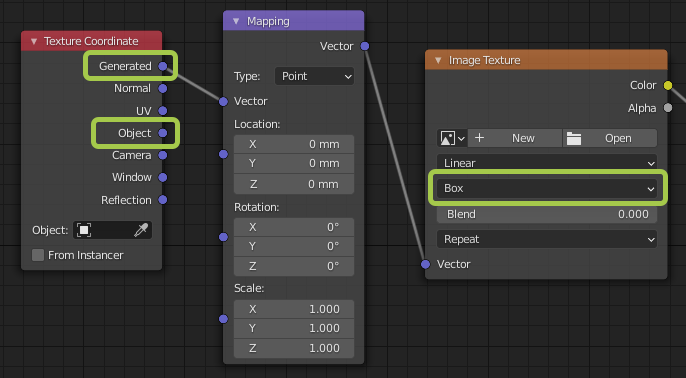This screenshot has width=686, height=378.
Task: Click the UV output socket
Action: [163, 111]
